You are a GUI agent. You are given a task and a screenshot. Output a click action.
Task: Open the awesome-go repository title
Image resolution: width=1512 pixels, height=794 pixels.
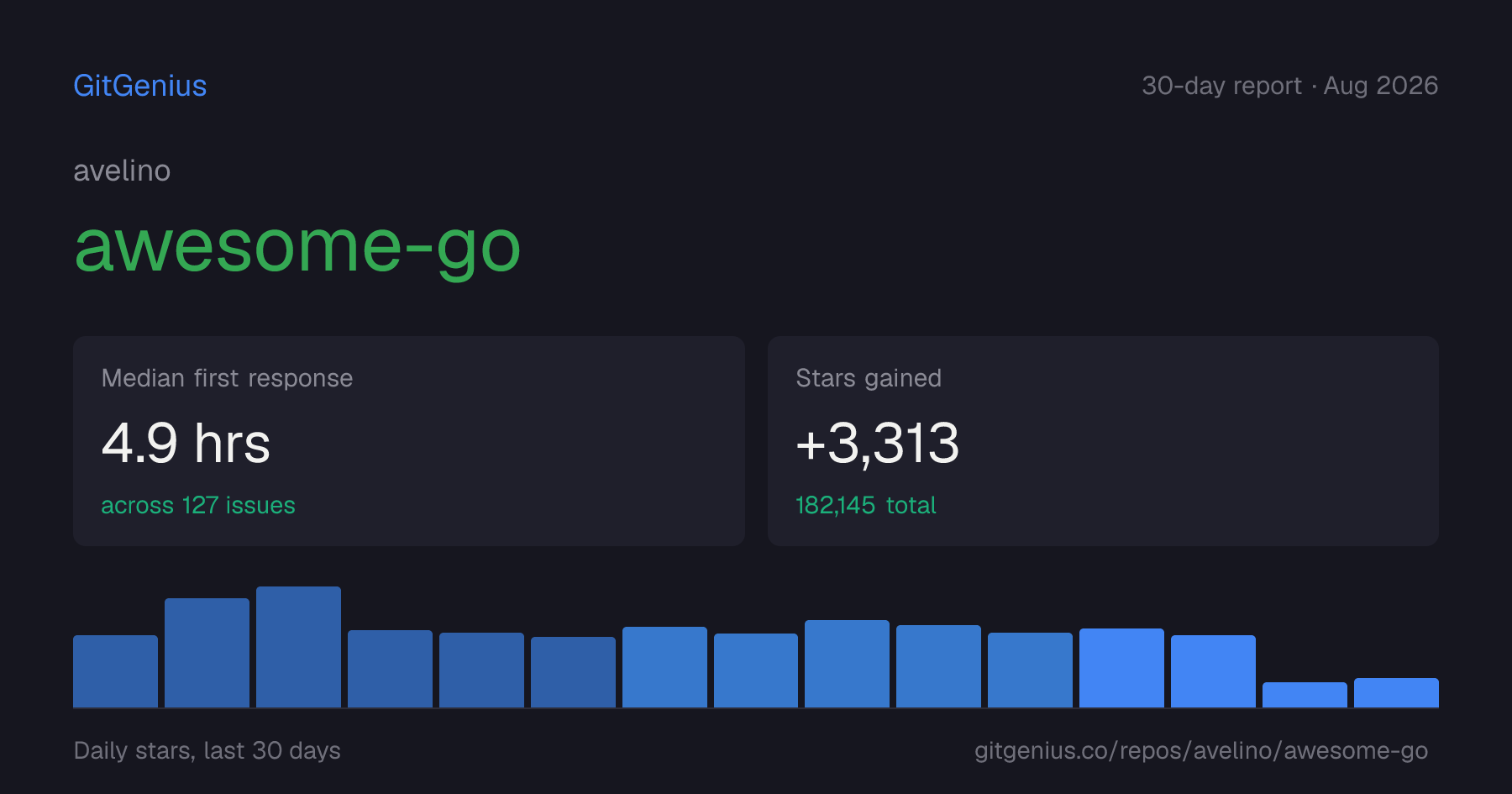297,248
